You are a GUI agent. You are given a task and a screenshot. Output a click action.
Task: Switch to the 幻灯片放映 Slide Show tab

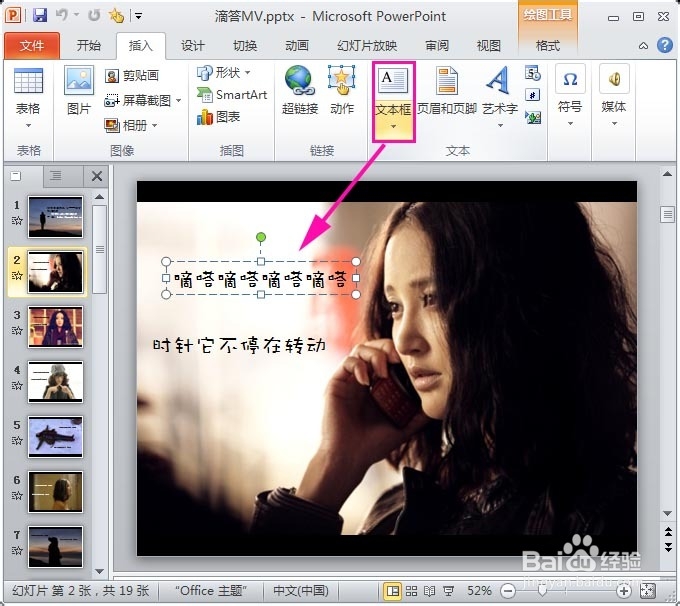tap(367, 46)
